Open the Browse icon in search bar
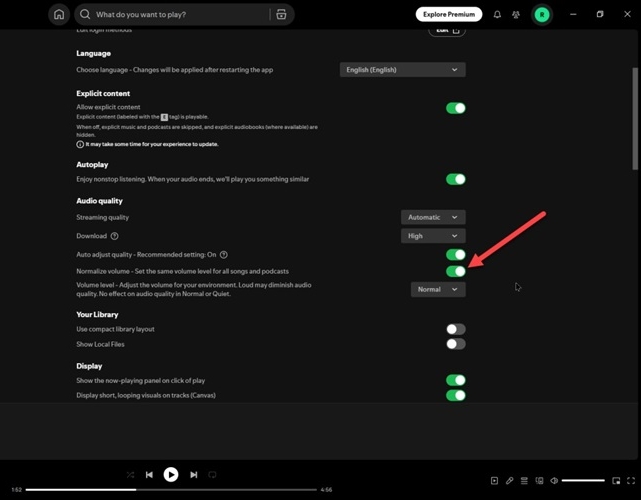This screenshot has width=641, height=500. [281, 15]
